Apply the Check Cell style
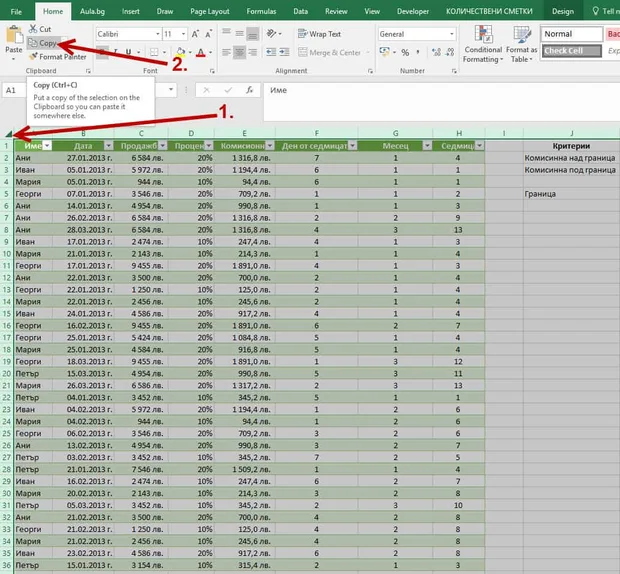The height and width of the screenshot is (574, 620). click(x=572, y=51)
